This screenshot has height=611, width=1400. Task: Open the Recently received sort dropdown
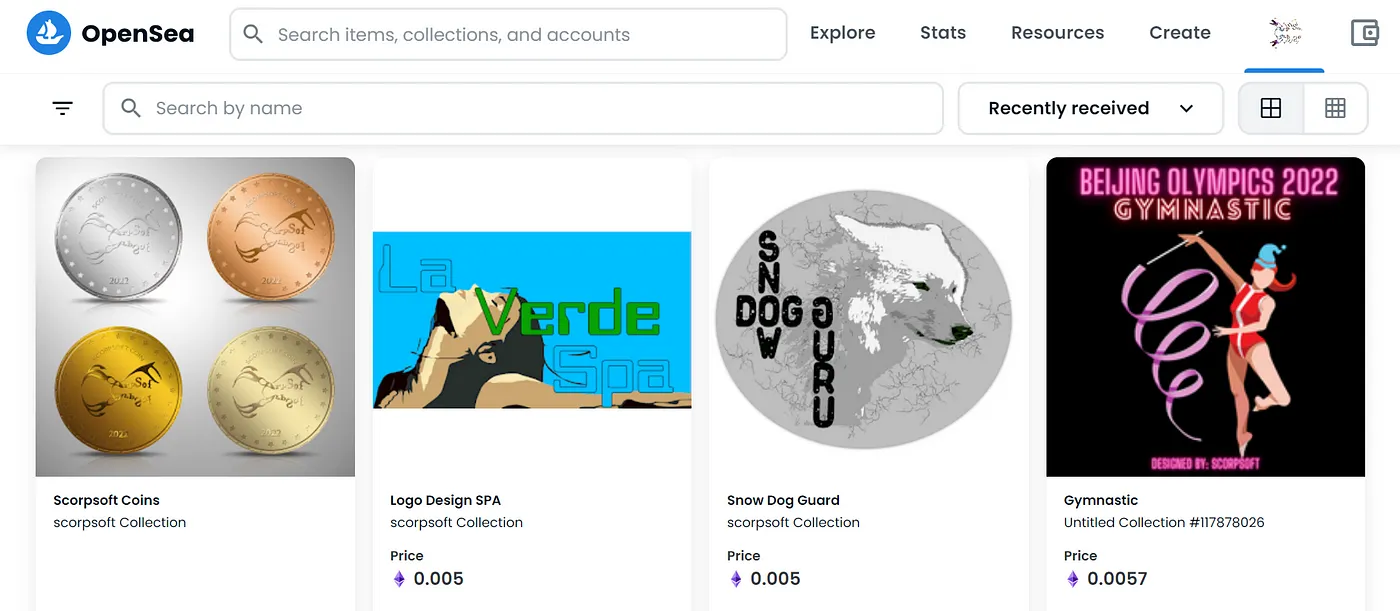[1091, 108]
